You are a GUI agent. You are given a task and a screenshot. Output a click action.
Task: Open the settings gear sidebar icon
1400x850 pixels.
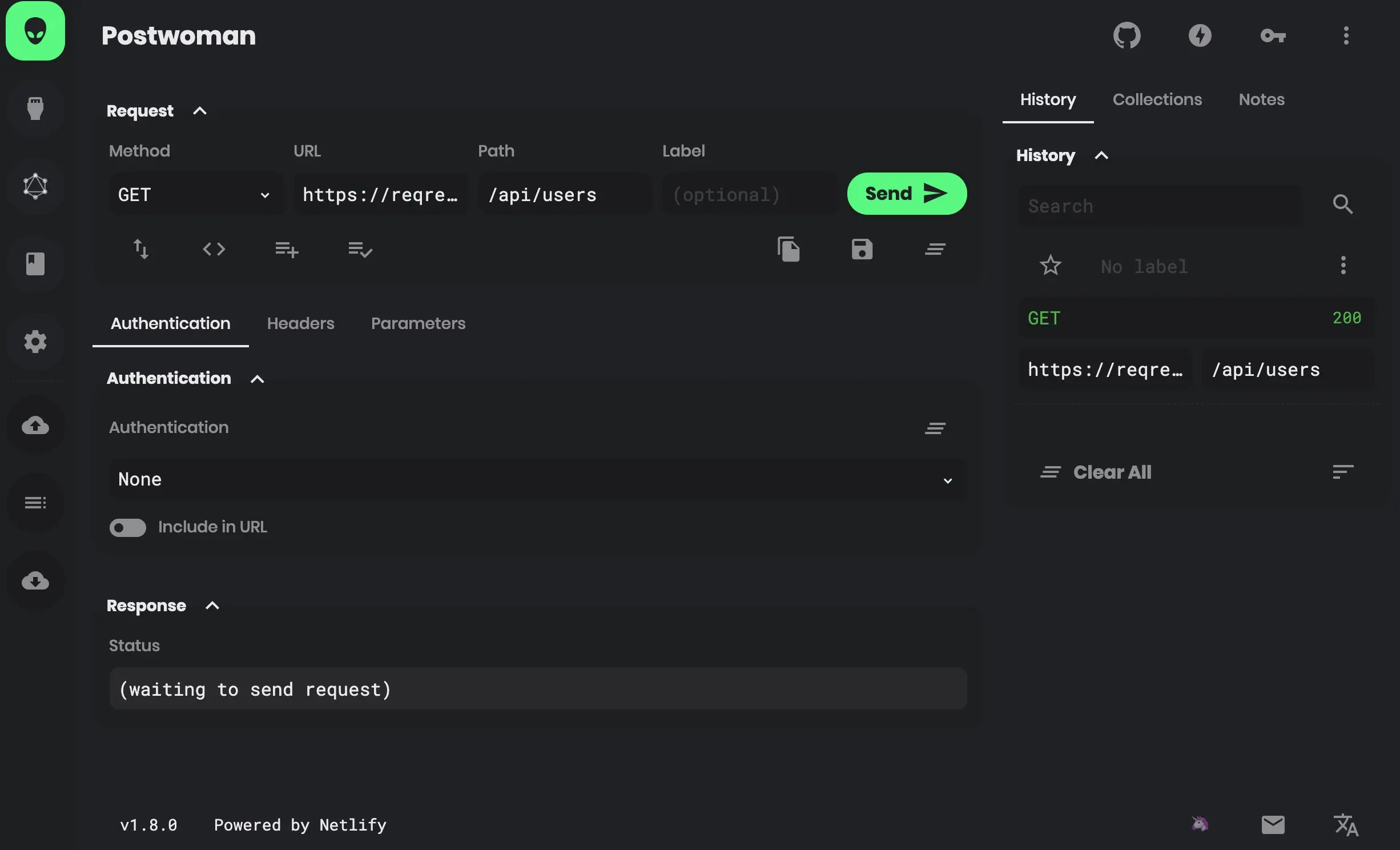(35, 342)
